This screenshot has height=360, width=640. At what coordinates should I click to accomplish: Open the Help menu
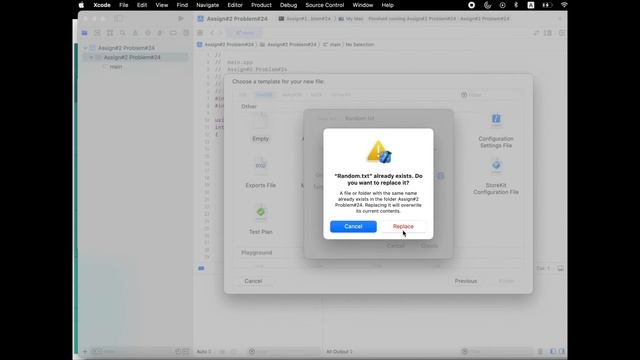click(x=387, y=5)
